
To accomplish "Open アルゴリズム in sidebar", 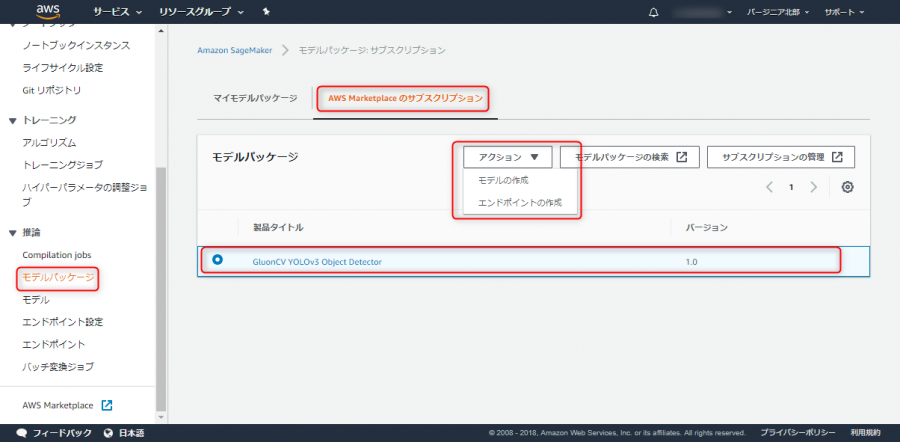I will [x=49, y=142].
